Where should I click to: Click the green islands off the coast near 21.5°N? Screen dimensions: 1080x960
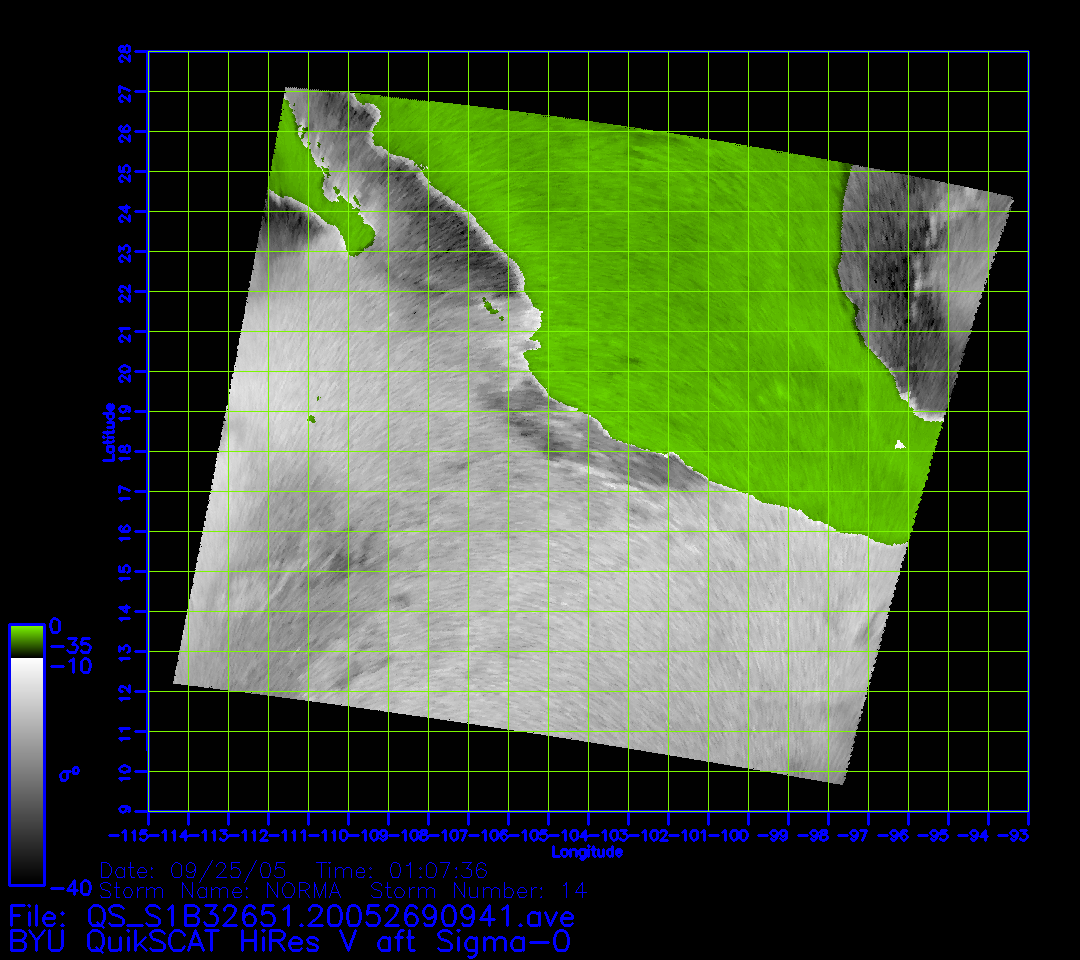click(490, 306)
